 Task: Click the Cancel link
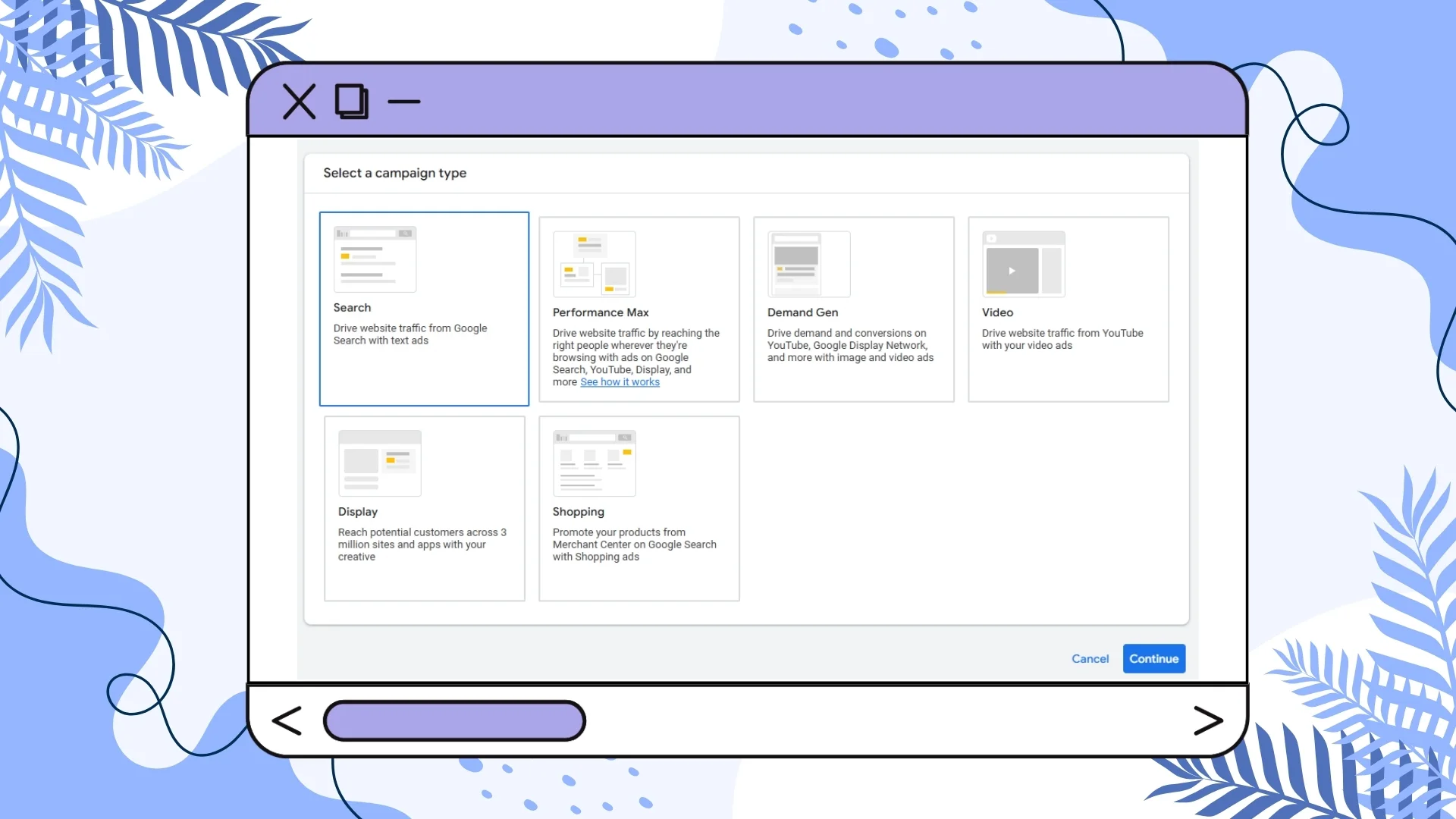click(x=1090, y=659)
